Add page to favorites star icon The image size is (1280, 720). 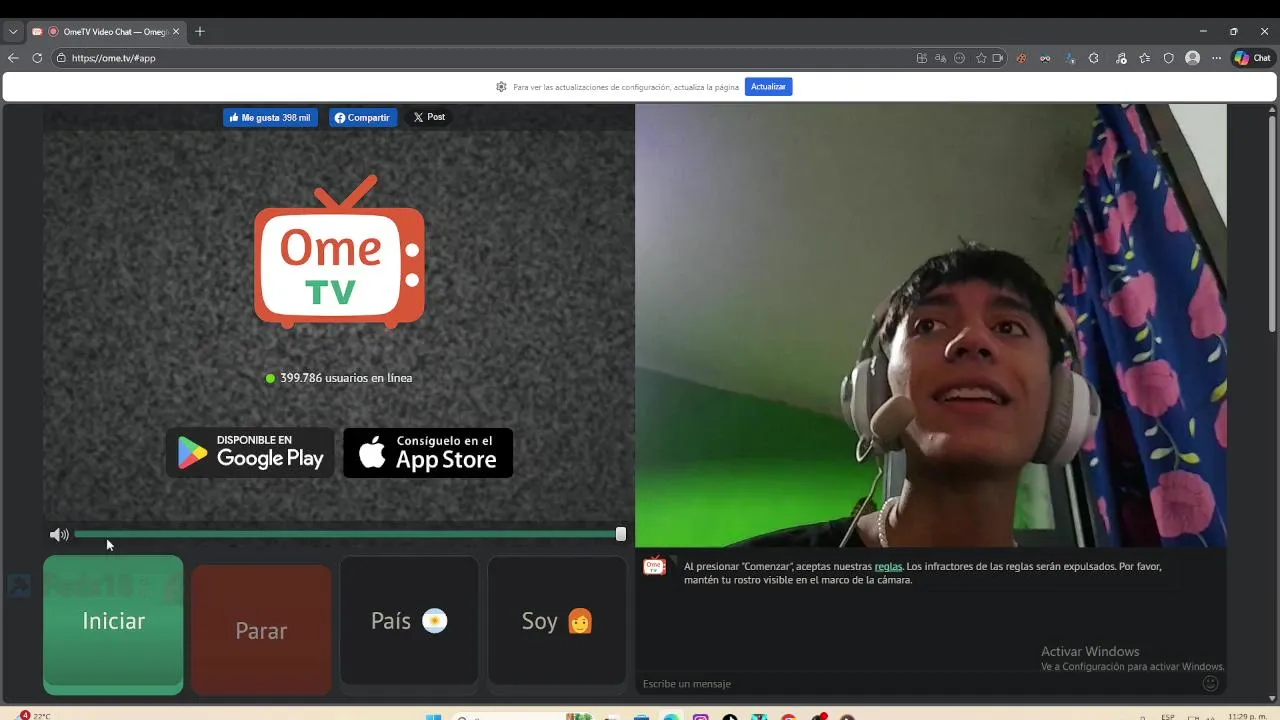981,58
